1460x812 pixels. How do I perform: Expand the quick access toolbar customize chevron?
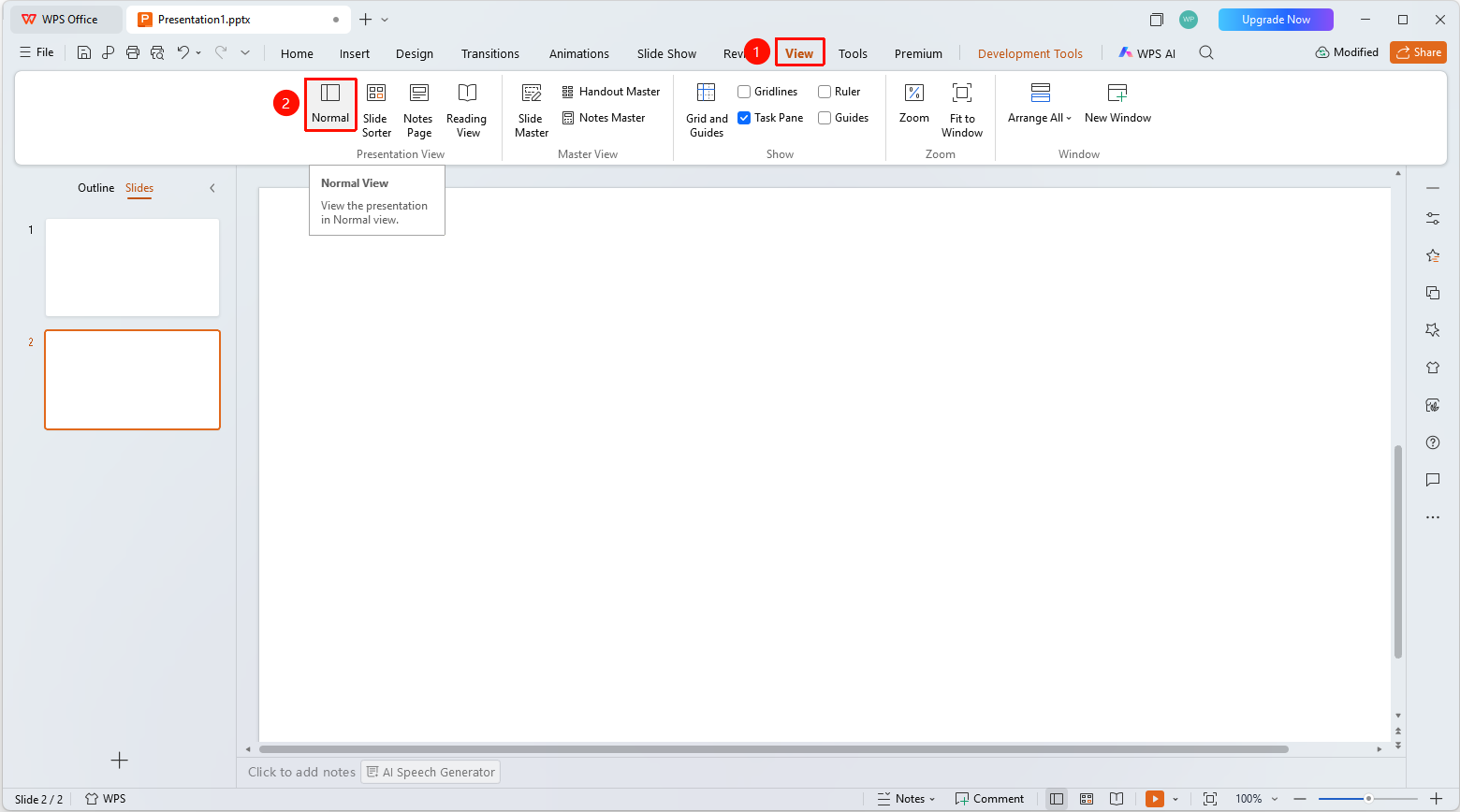coord(245,52)
